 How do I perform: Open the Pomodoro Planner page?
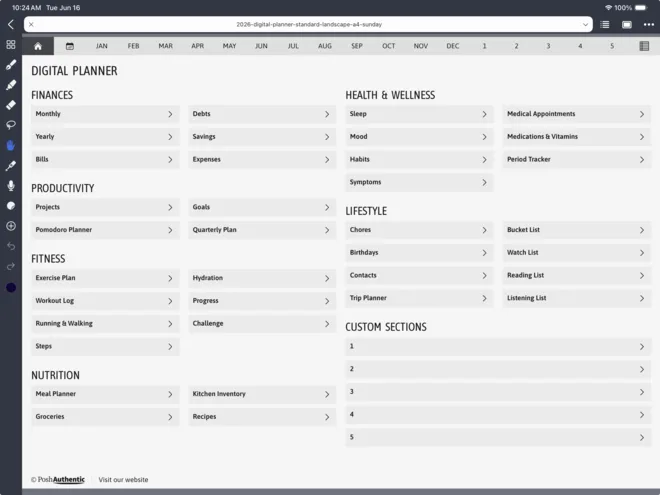coord(105,230)
